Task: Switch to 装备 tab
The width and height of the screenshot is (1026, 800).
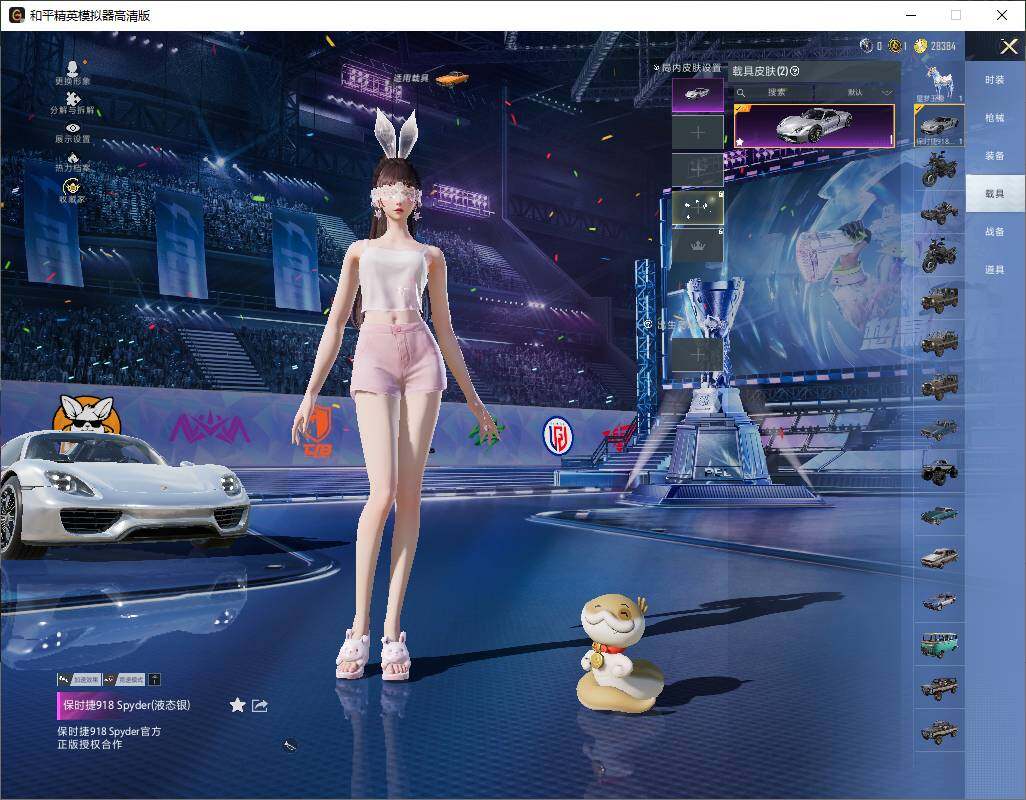Action: (x=995, y=156)
